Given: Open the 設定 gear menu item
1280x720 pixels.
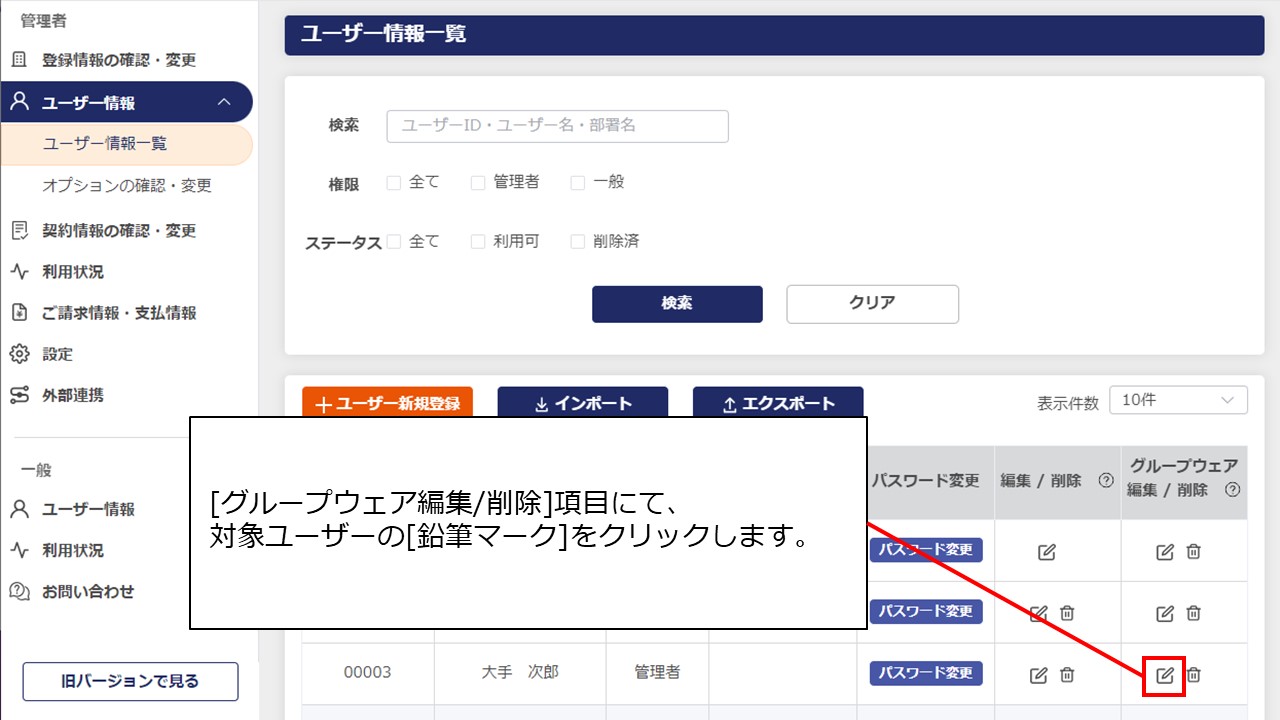Looking at the screenshot, I should click(x=57, y=354).
